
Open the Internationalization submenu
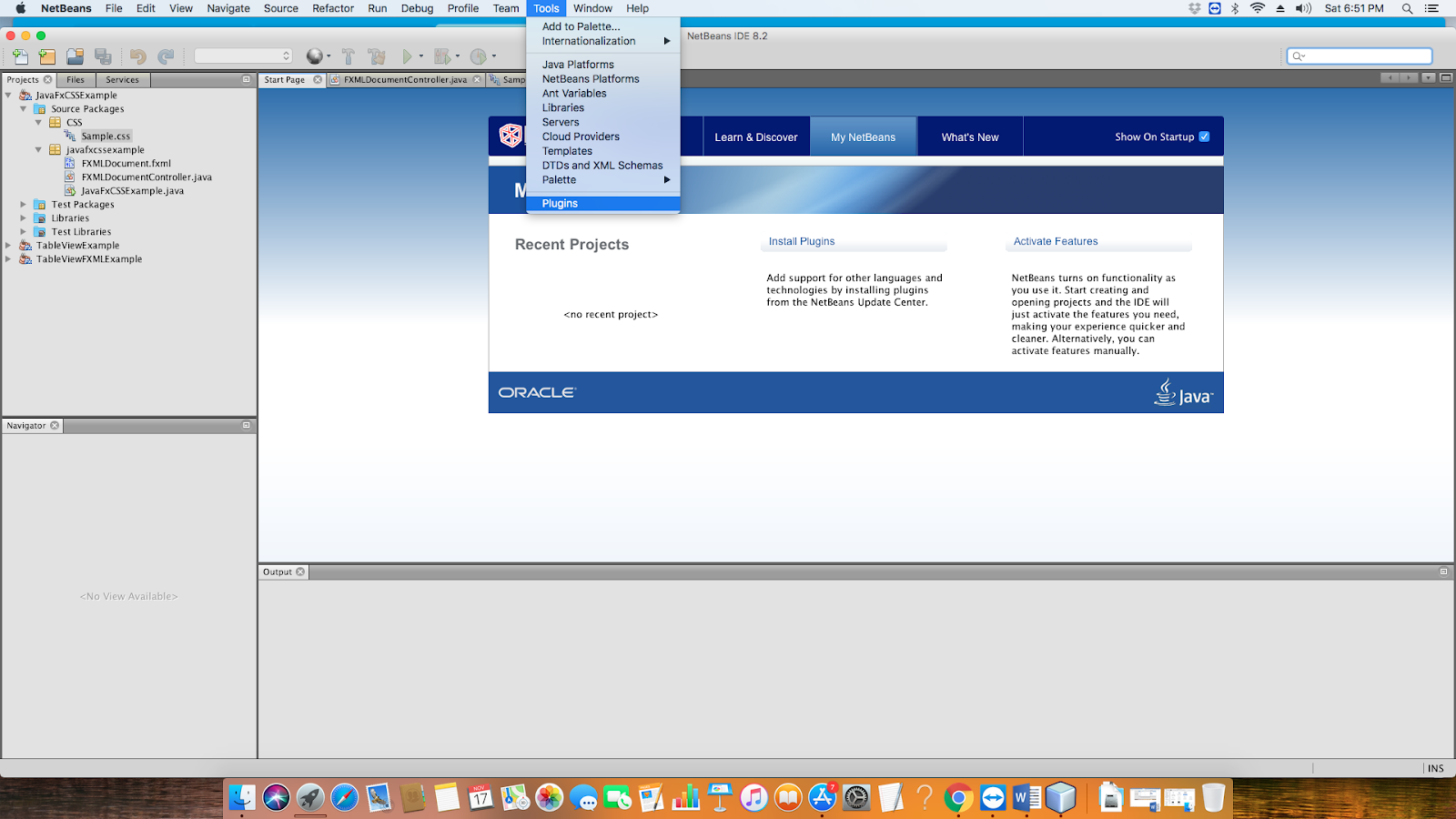603,41
